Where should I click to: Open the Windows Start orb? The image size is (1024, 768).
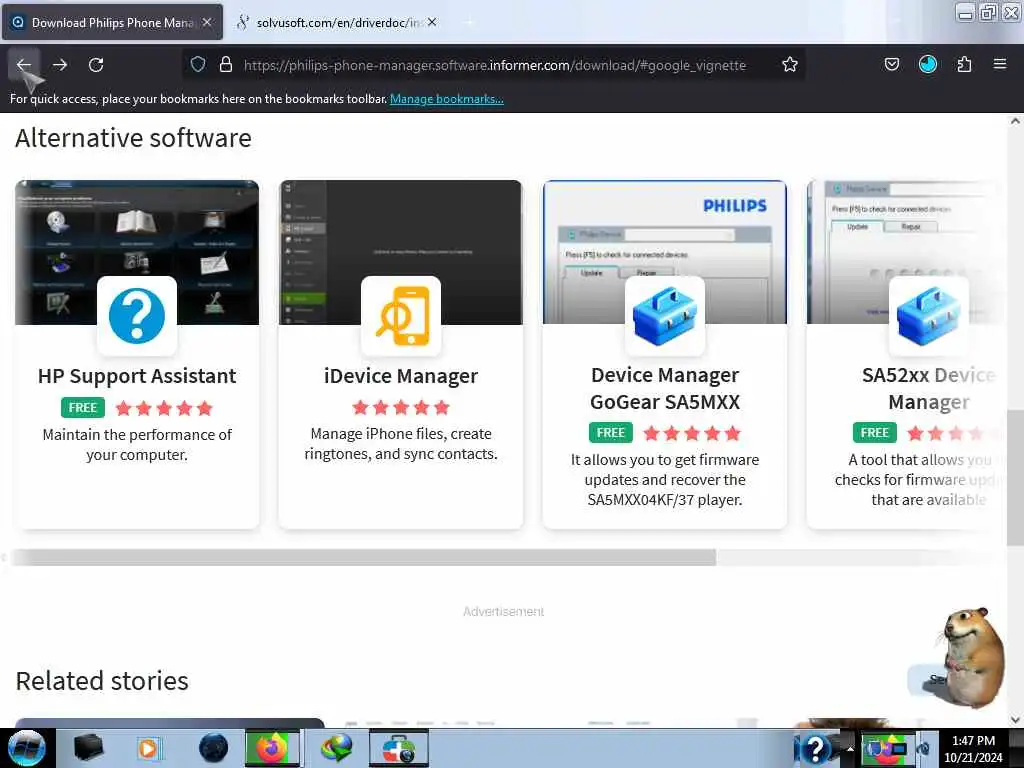(27, 748)
